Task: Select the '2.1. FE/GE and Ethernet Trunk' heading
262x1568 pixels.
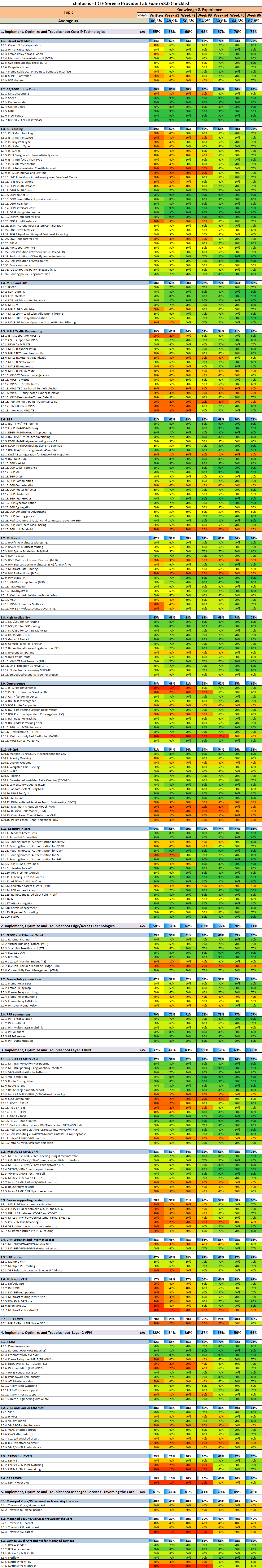Action: (x=68, y=935)
